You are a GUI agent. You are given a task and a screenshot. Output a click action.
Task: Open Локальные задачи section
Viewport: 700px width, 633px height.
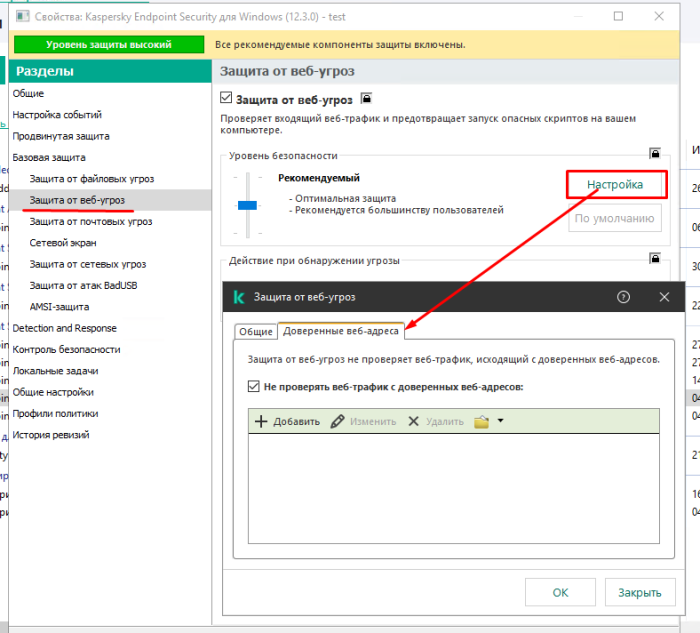coord(55,371)
